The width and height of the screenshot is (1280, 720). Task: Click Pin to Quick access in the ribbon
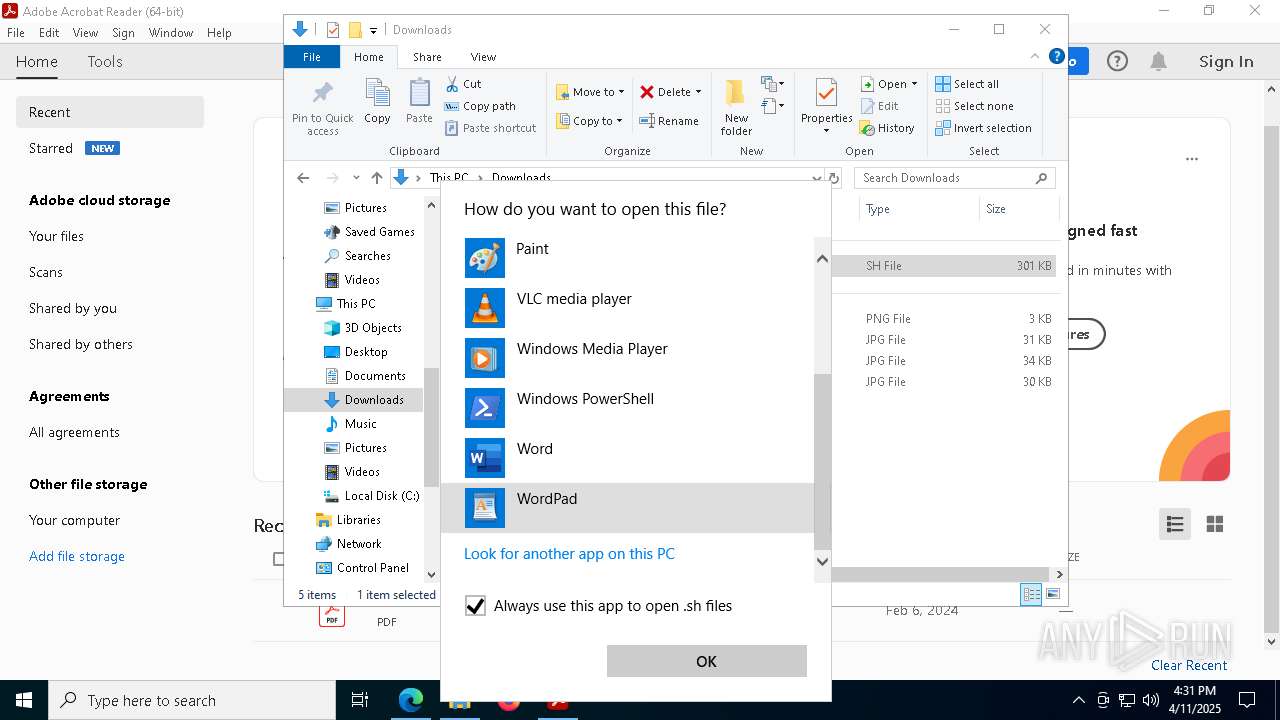pos(322,108)
